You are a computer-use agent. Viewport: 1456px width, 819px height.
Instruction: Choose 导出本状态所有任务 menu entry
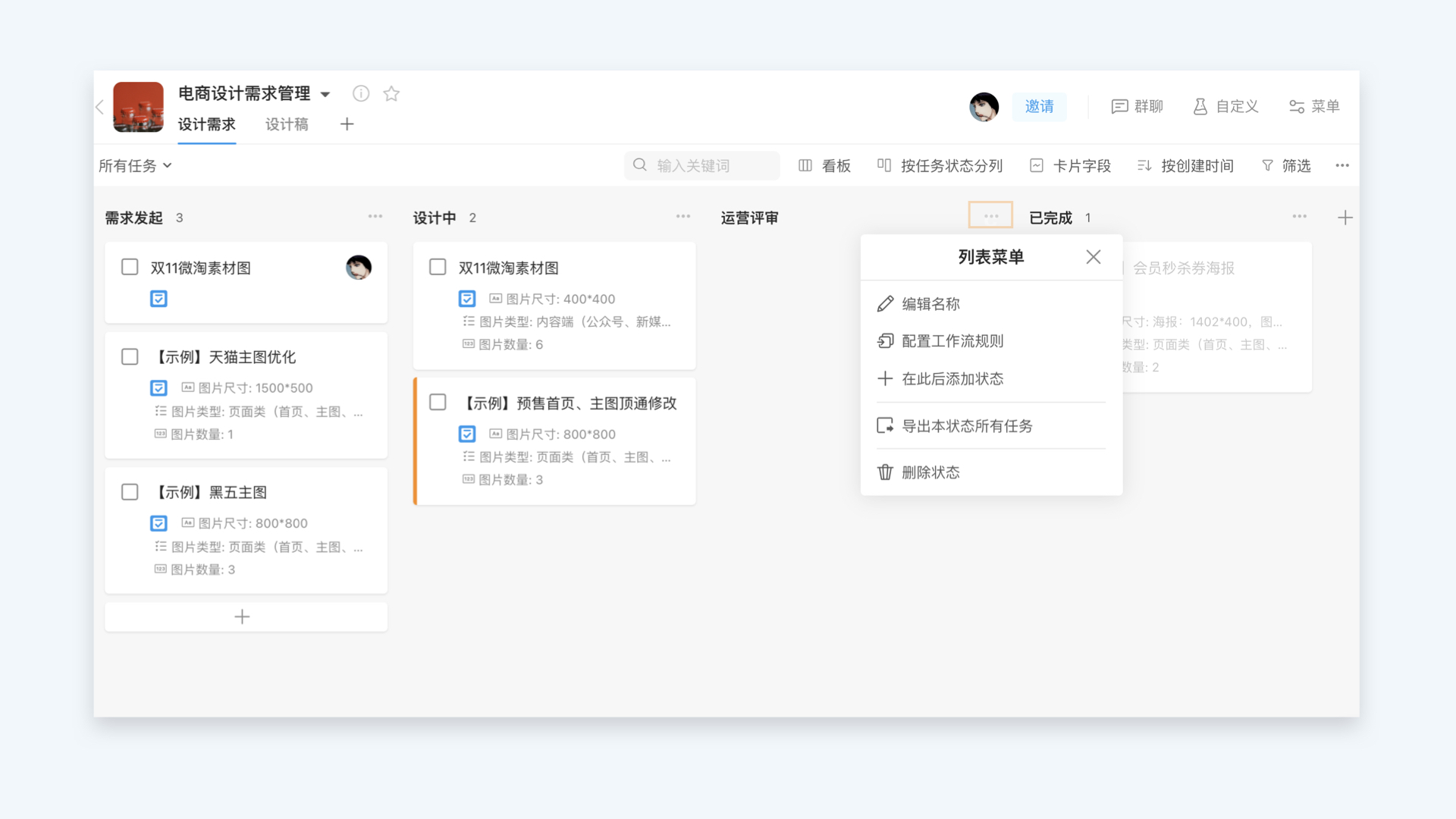coord(967,426)
